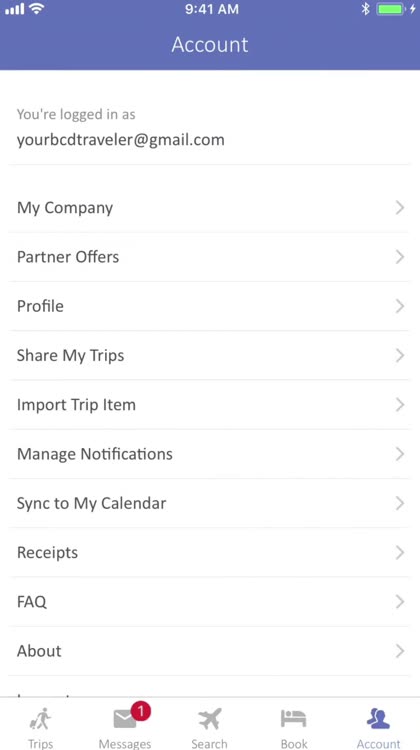The width and height of the screenshot is (420, 750).
Task: Tap the Search airplane icon
Action: pos(210,719)
